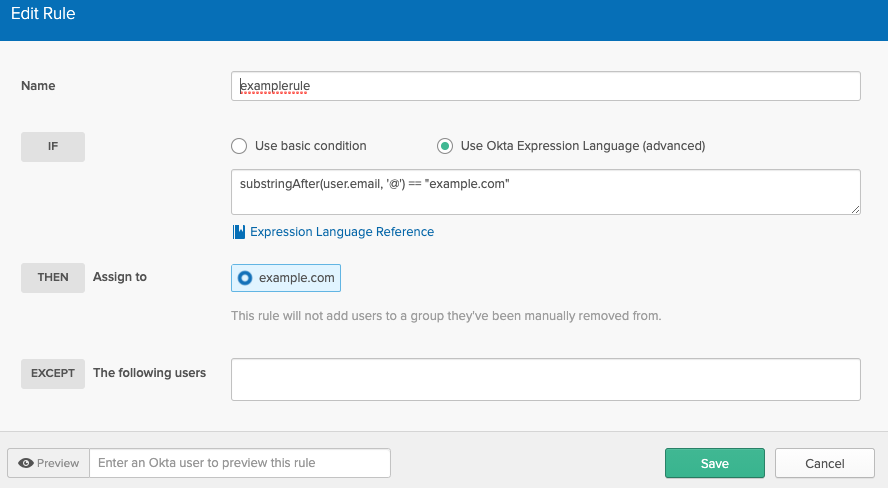Click the note about manually removed users
The image size is (888, 488).
(x=446, y=316)
